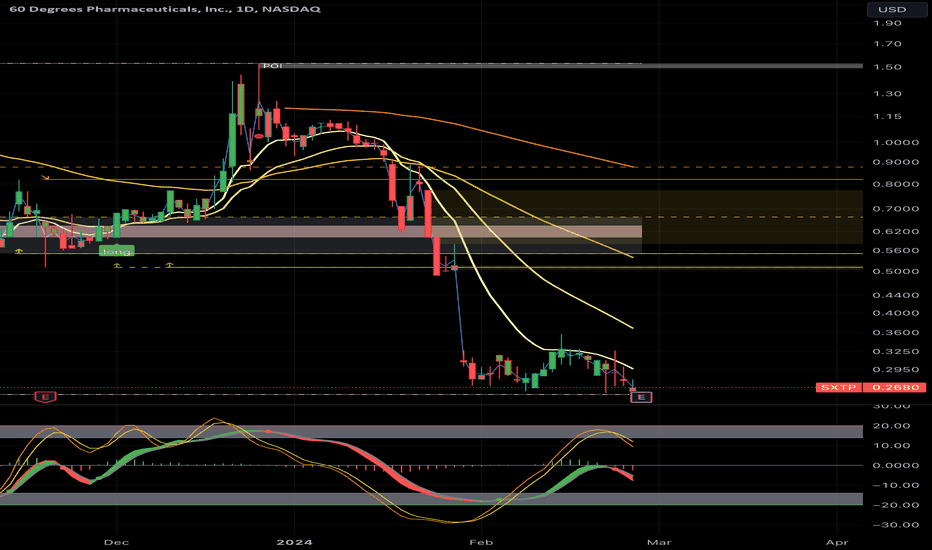Click the indicator scale value 0.0000
The height and width of the screenshot is (550, 932).
click(896, 466)
